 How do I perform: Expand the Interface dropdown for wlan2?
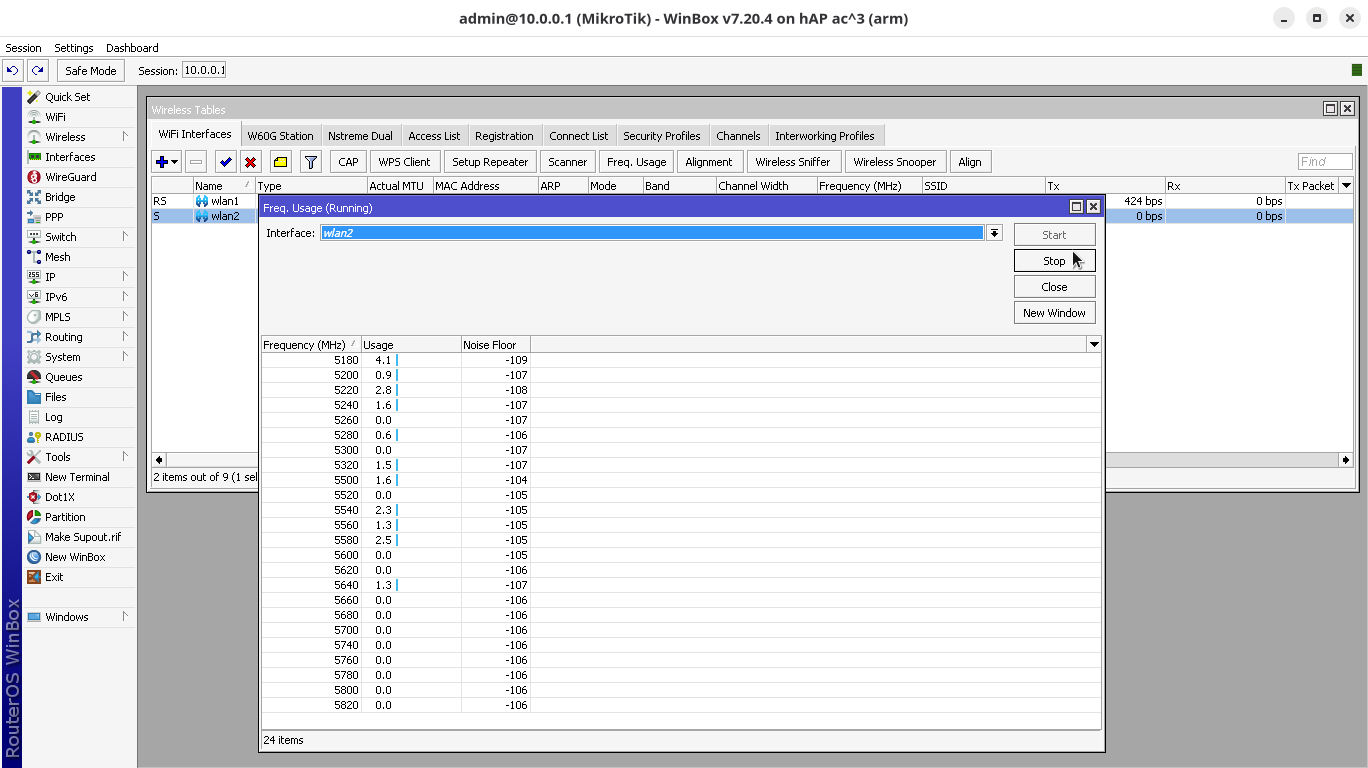(994, 233)
